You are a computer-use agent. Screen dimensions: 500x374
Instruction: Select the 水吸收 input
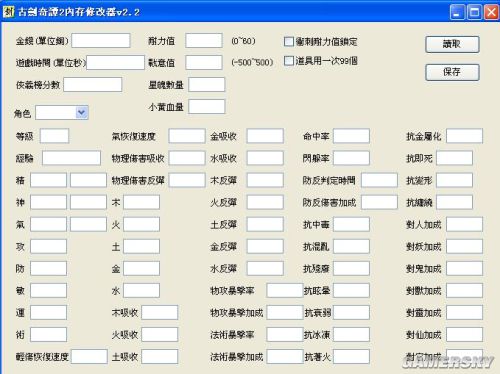click(265, 158)
